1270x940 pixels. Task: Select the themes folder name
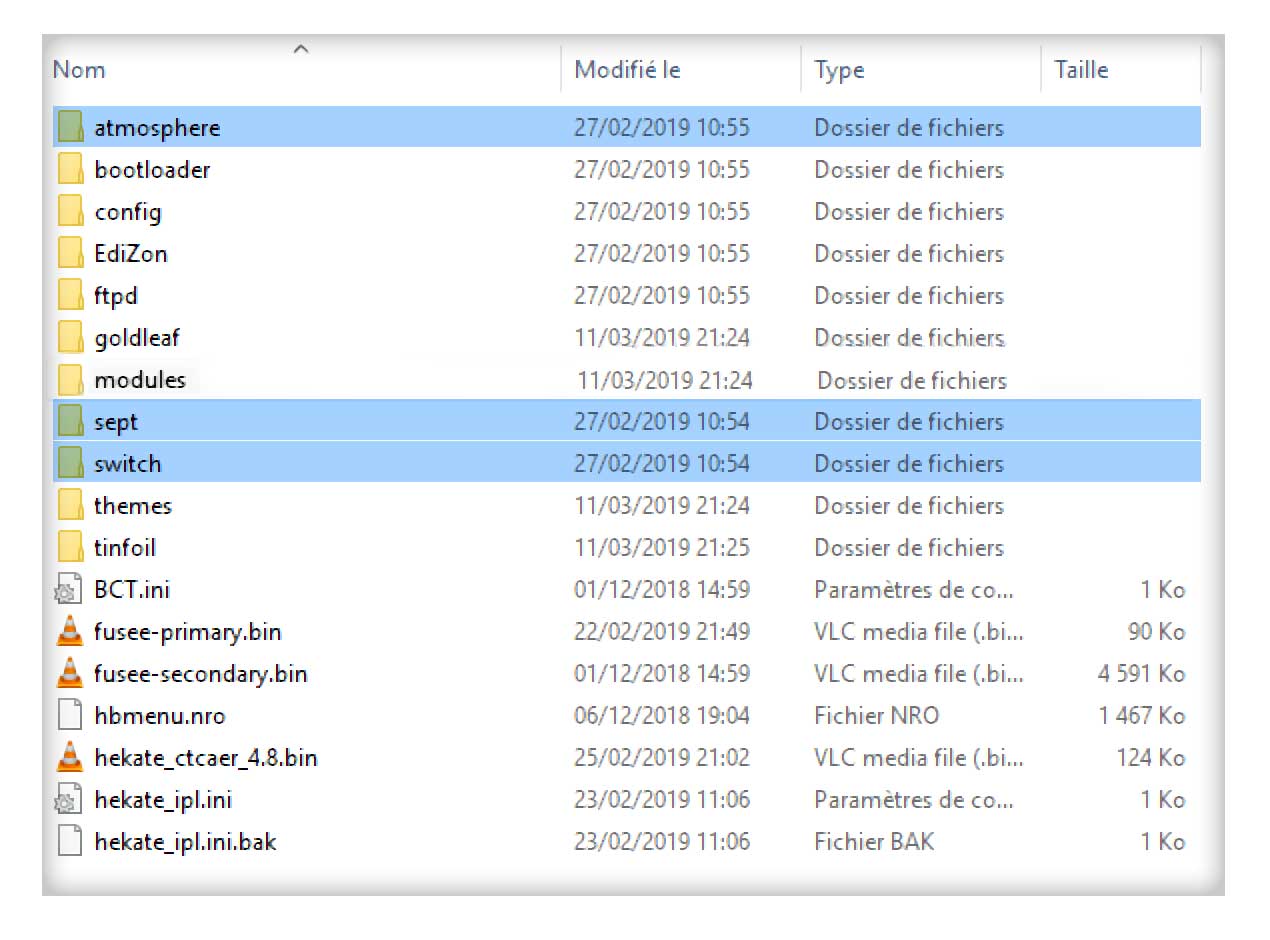[133, 506]
